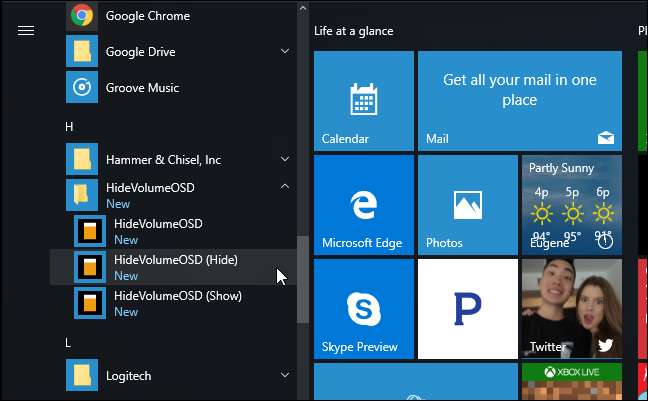Collapse the HideVolumeOSD folder
The image size is (648, 401).
coord(285,187)
